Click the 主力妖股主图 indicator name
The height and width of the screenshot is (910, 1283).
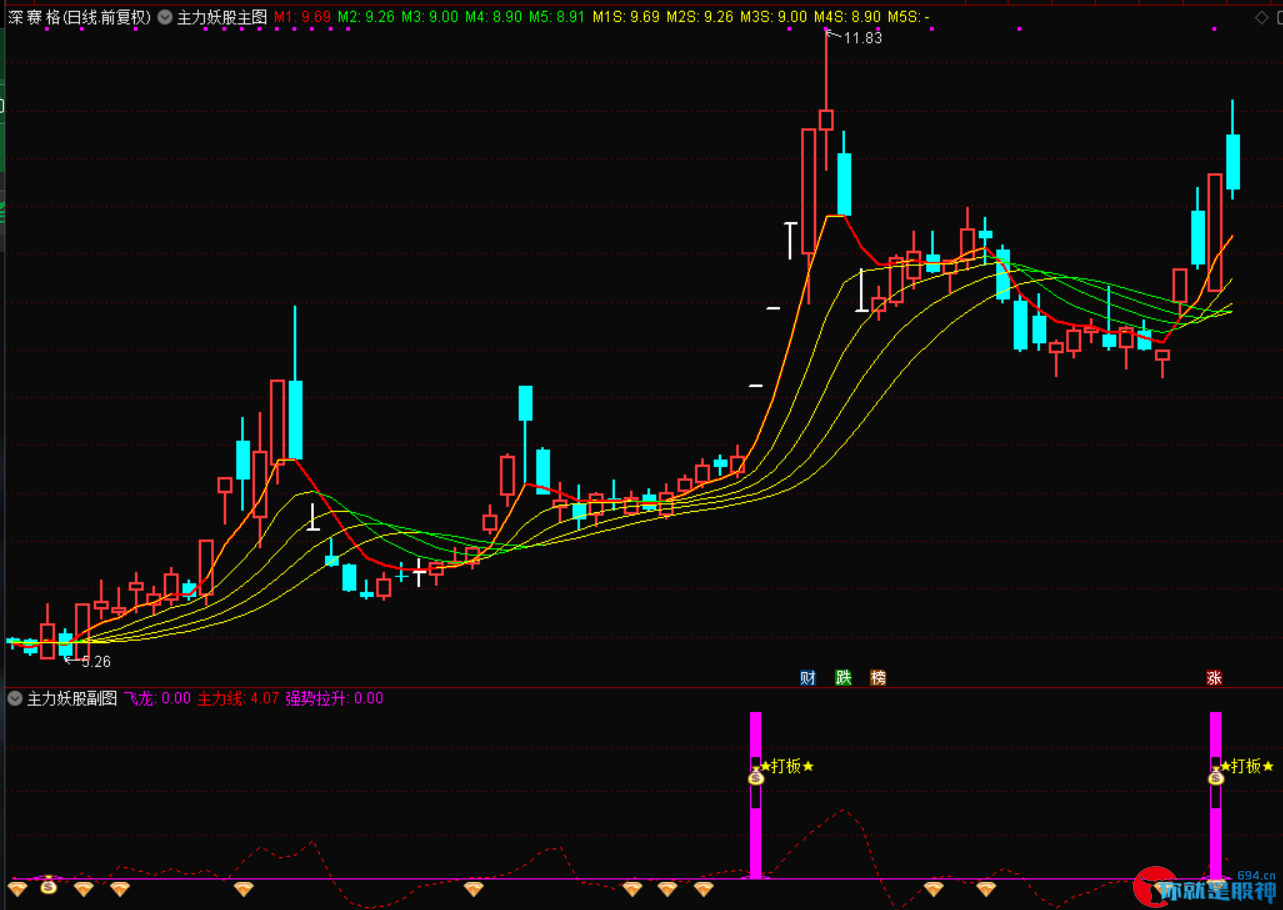click(222, 17)
